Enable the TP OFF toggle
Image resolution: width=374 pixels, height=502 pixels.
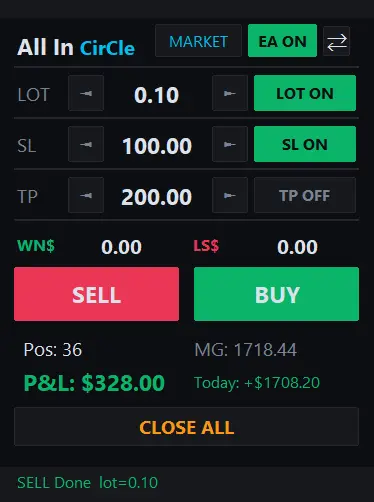[305, 195]
